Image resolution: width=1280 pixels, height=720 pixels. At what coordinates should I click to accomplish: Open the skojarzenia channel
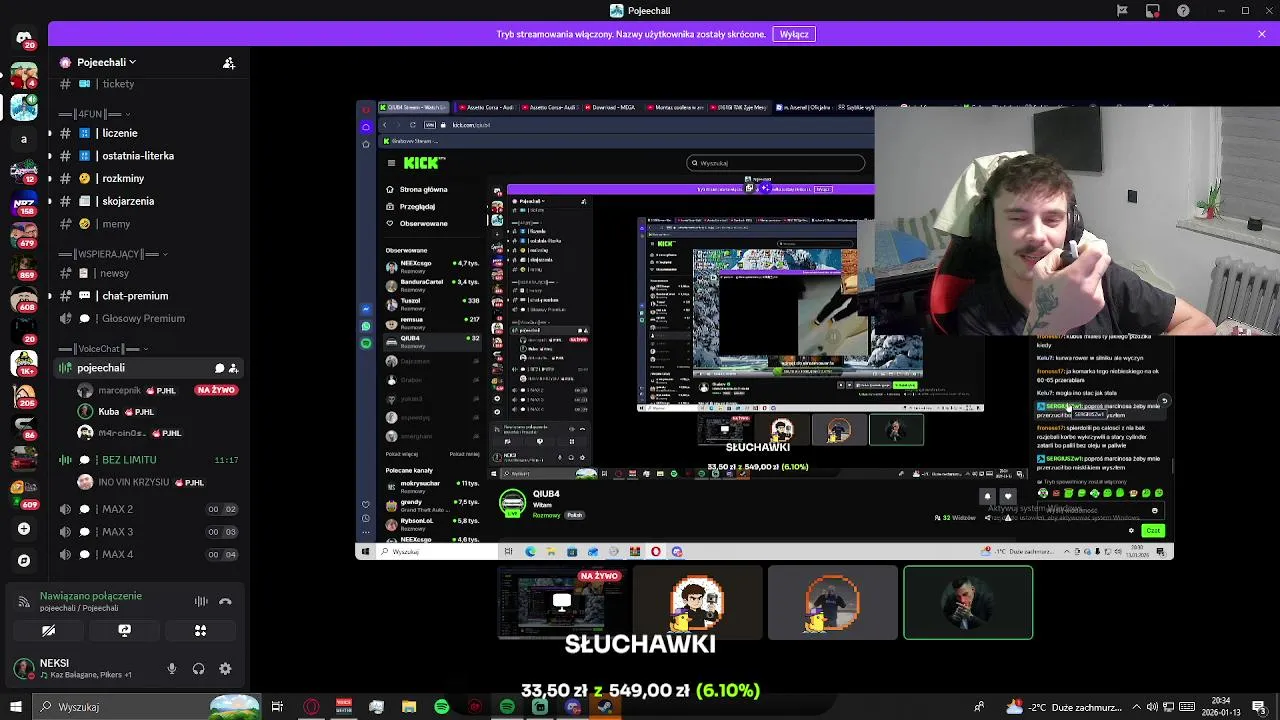pyautogui.click(x=148, y=201)
